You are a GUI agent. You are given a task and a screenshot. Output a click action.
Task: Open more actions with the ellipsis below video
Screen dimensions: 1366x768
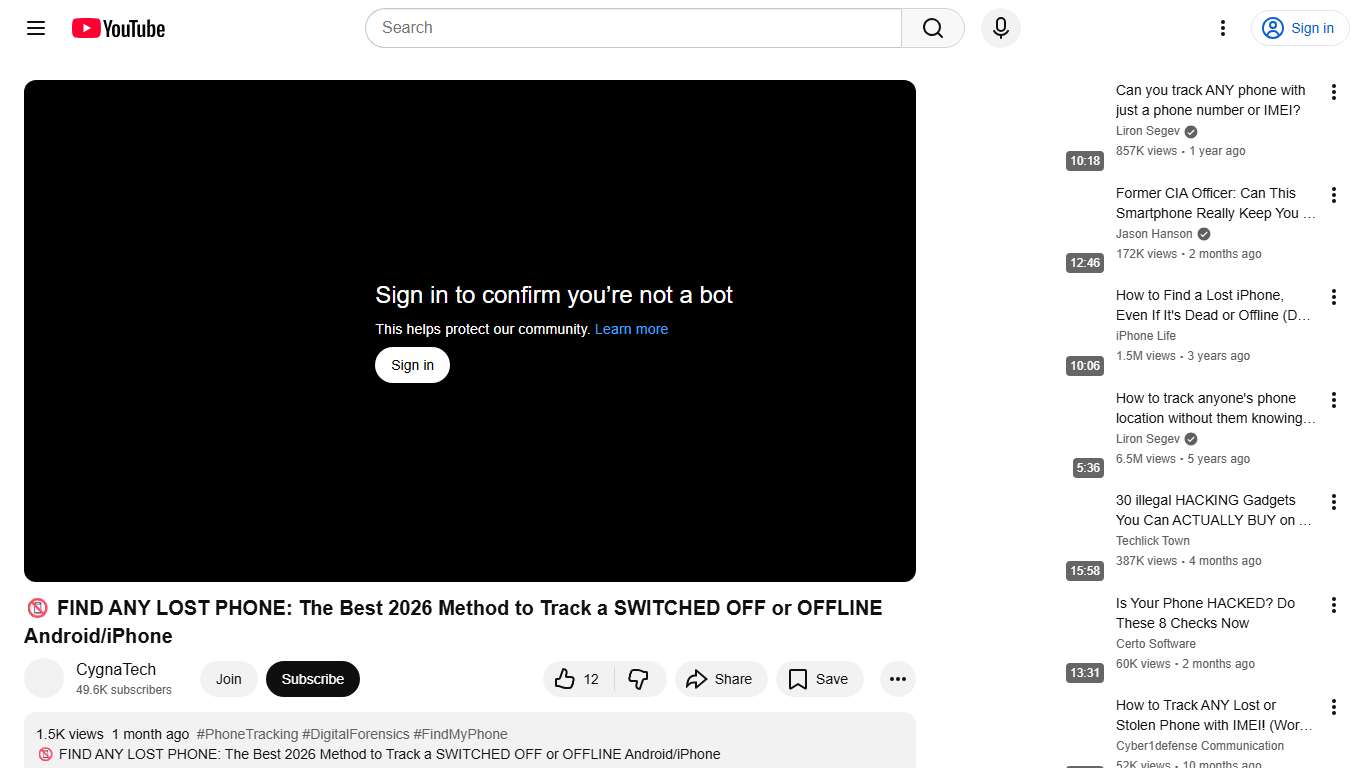[x=897, y=679]
